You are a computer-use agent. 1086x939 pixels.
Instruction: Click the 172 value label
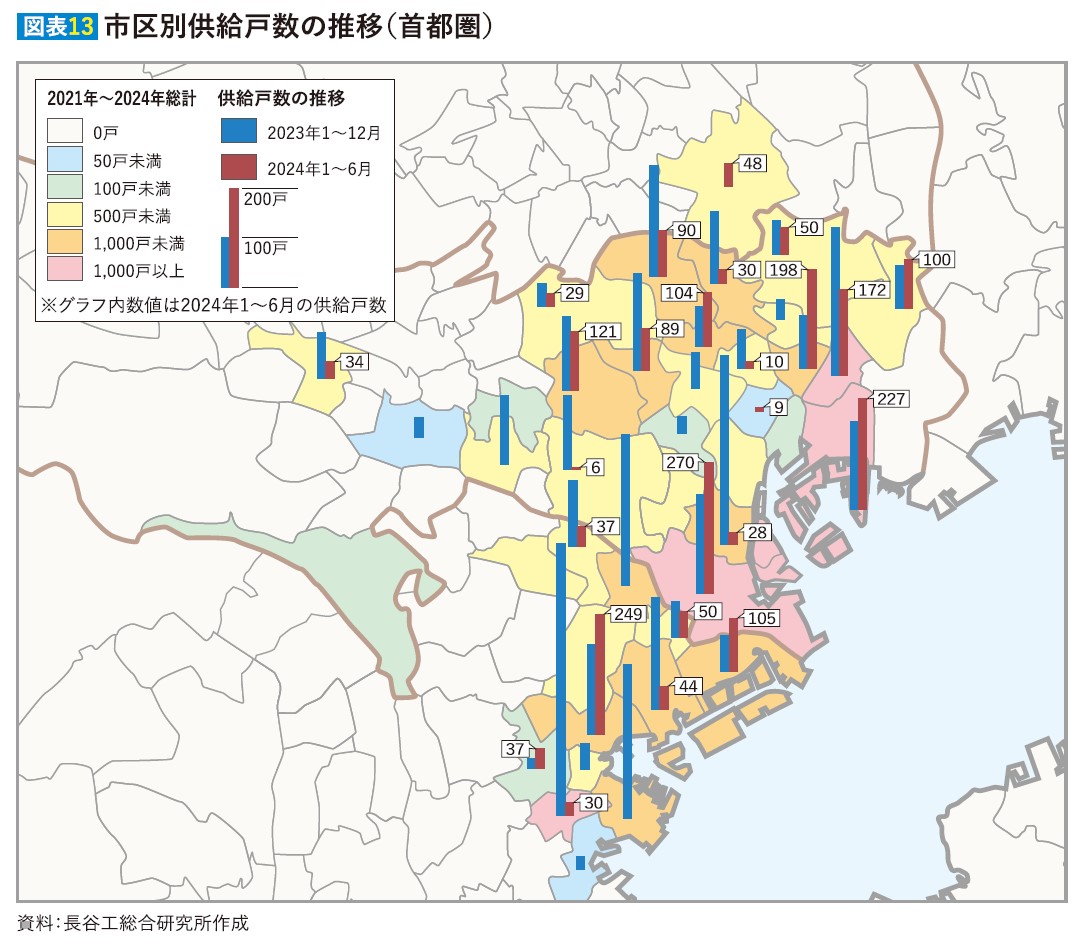pyautogui.click(x=872, y=290)
